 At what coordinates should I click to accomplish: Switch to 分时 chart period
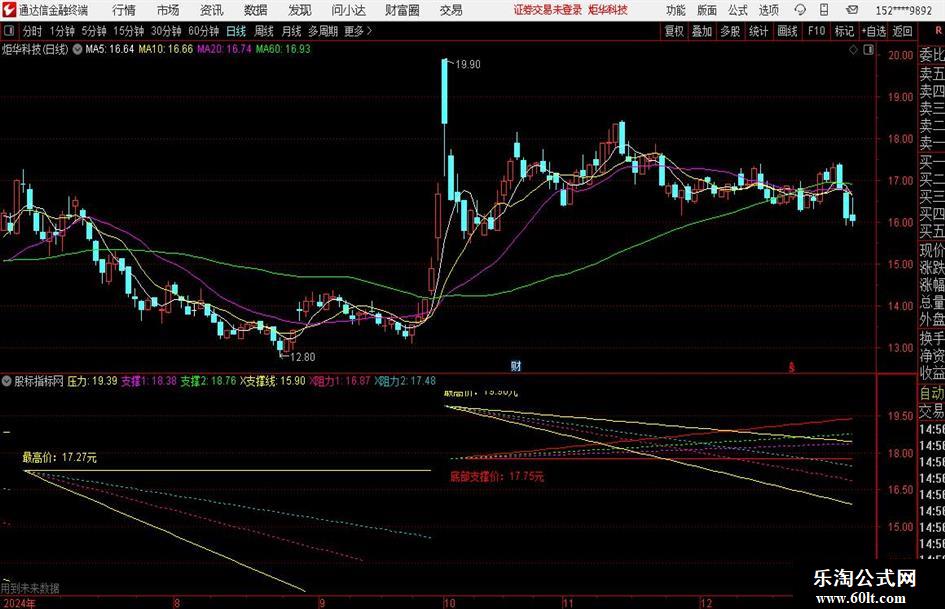pyautogui.click(x=33, y=31)
